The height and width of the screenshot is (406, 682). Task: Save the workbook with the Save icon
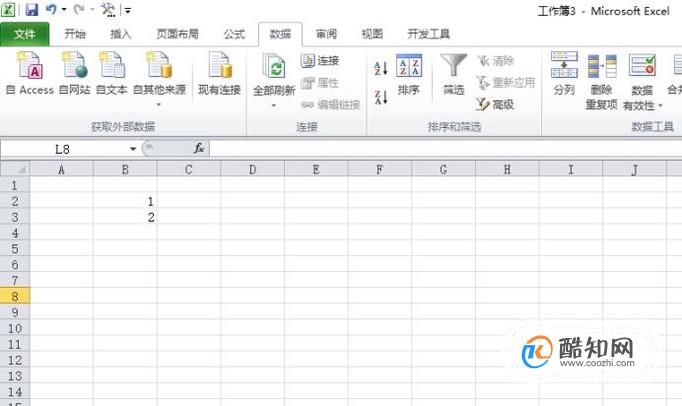point(32,10)
